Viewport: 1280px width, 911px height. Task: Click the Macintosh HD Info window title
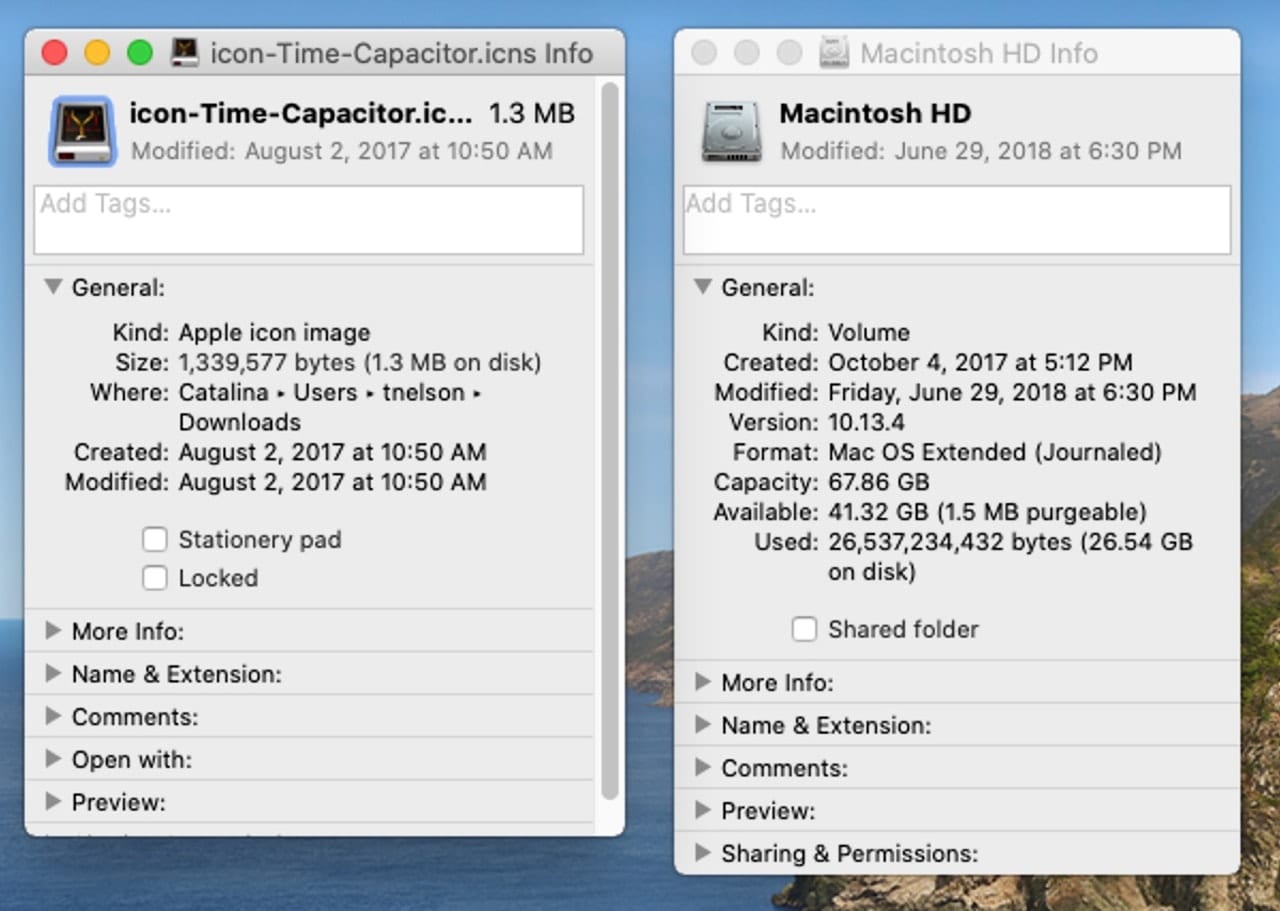click(x=979, y=53)
